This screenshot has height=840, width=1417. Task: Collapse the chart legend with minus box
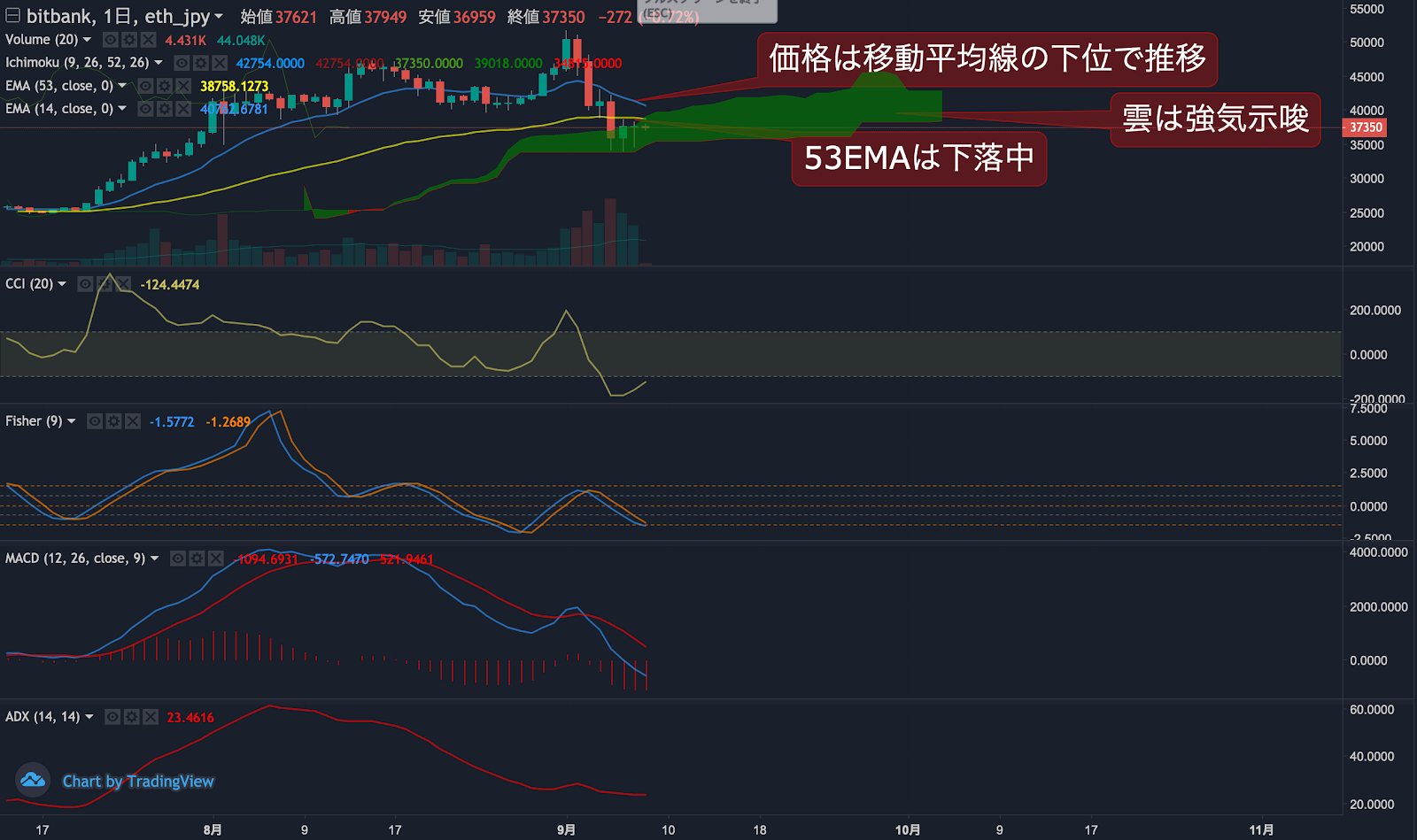pyautogui.click(x=12, y=16)
